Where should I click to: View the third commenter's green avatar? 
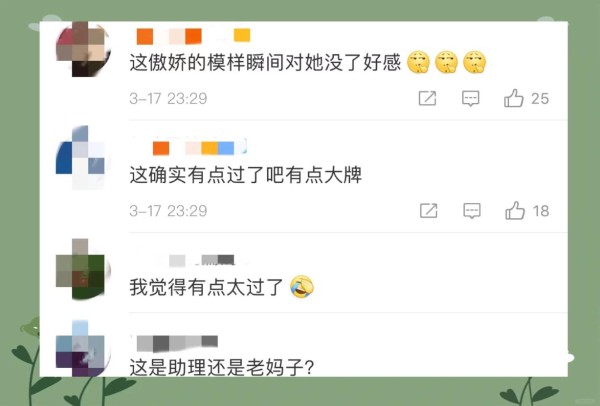tap(83, 269)
